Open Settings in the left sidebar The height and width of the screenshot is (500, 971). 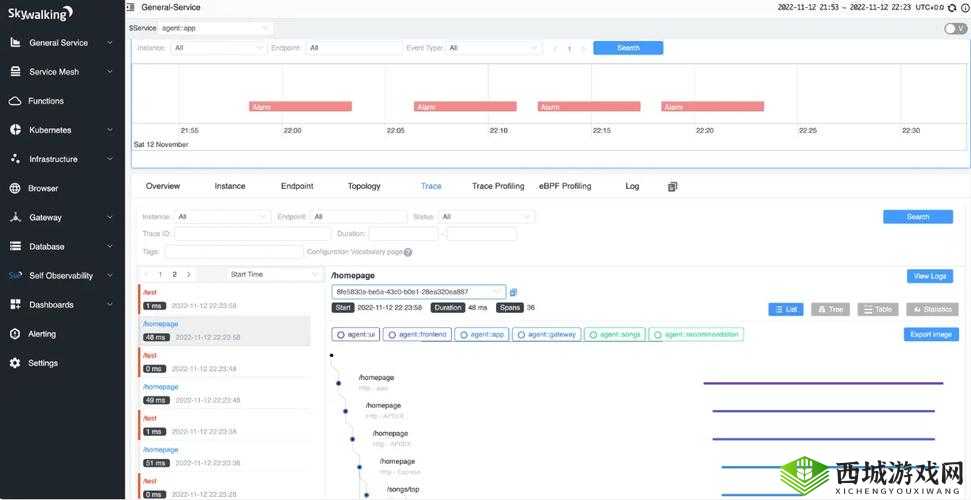[x=42, y=363]
